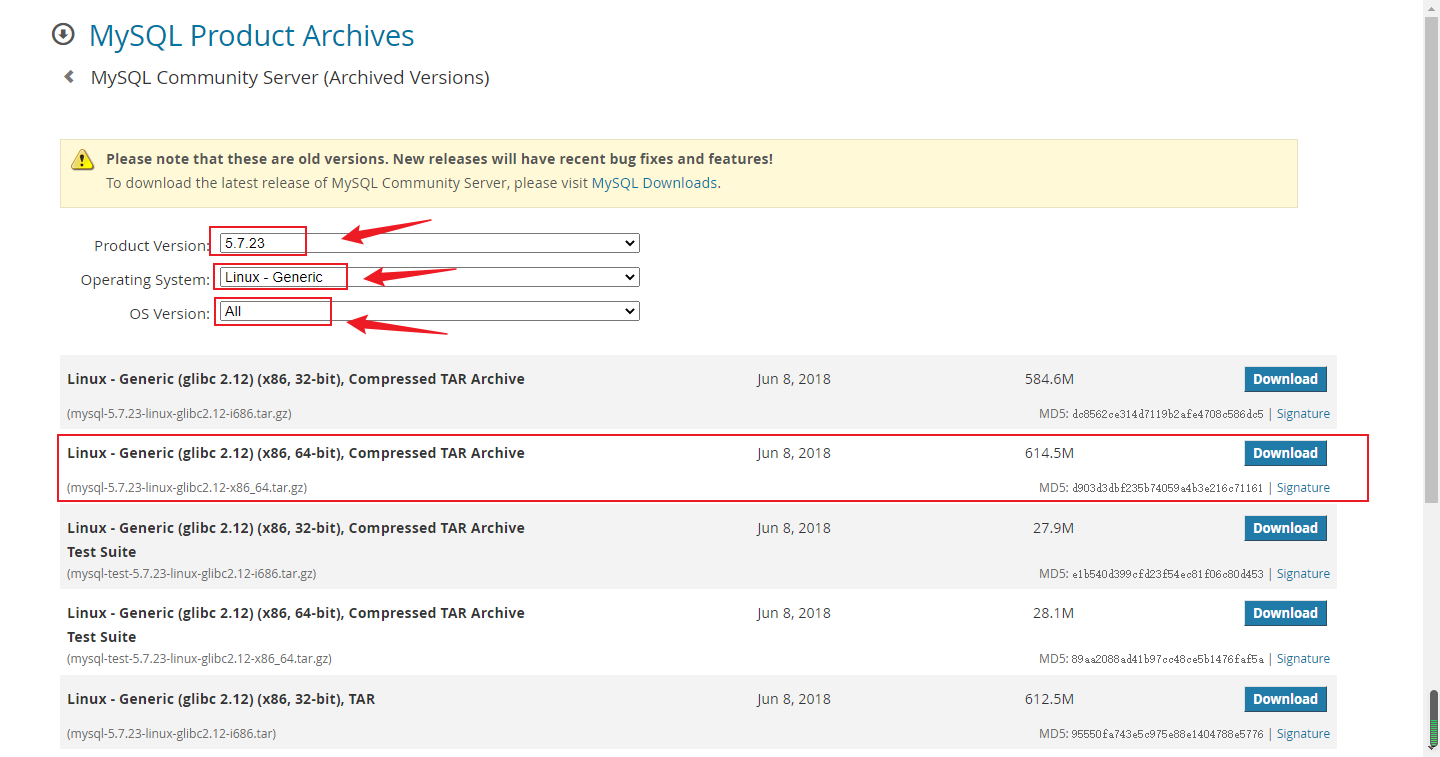Click the 584.6M file size value
Image resolution: width=1440 pixels, height=757 pixels.
[x=1049, y=379]
